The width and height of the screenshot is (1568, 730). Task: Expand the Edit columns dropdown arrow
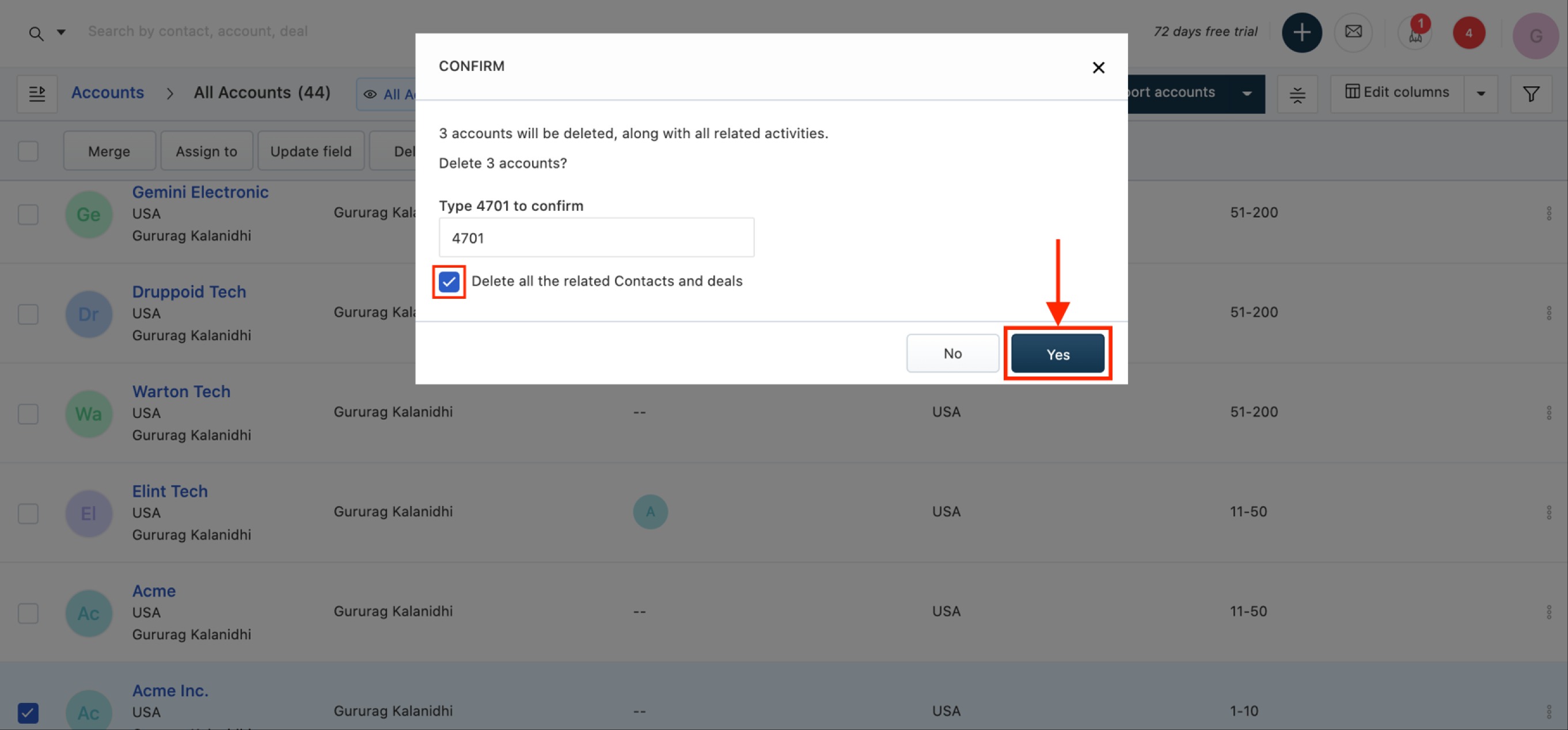point(1481,94)
